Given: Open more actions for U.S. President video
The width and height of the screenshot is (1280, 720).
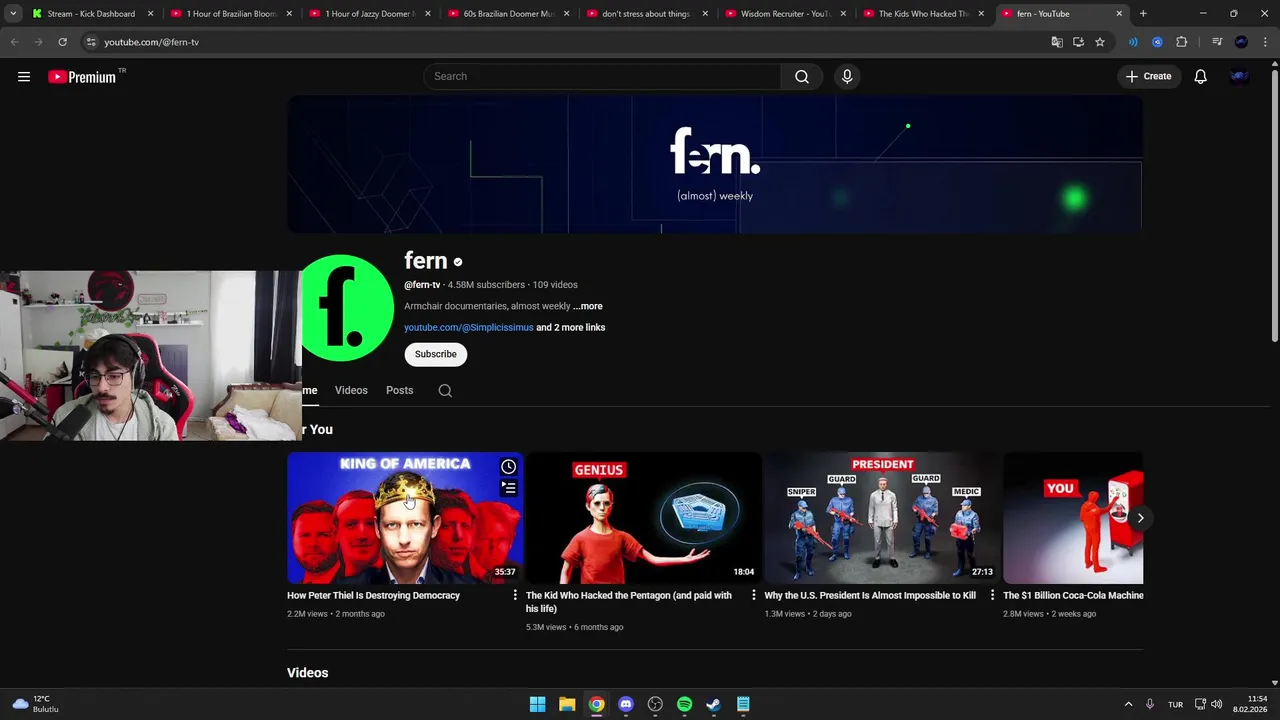Looking at the screenshot, I should [992, 595].
